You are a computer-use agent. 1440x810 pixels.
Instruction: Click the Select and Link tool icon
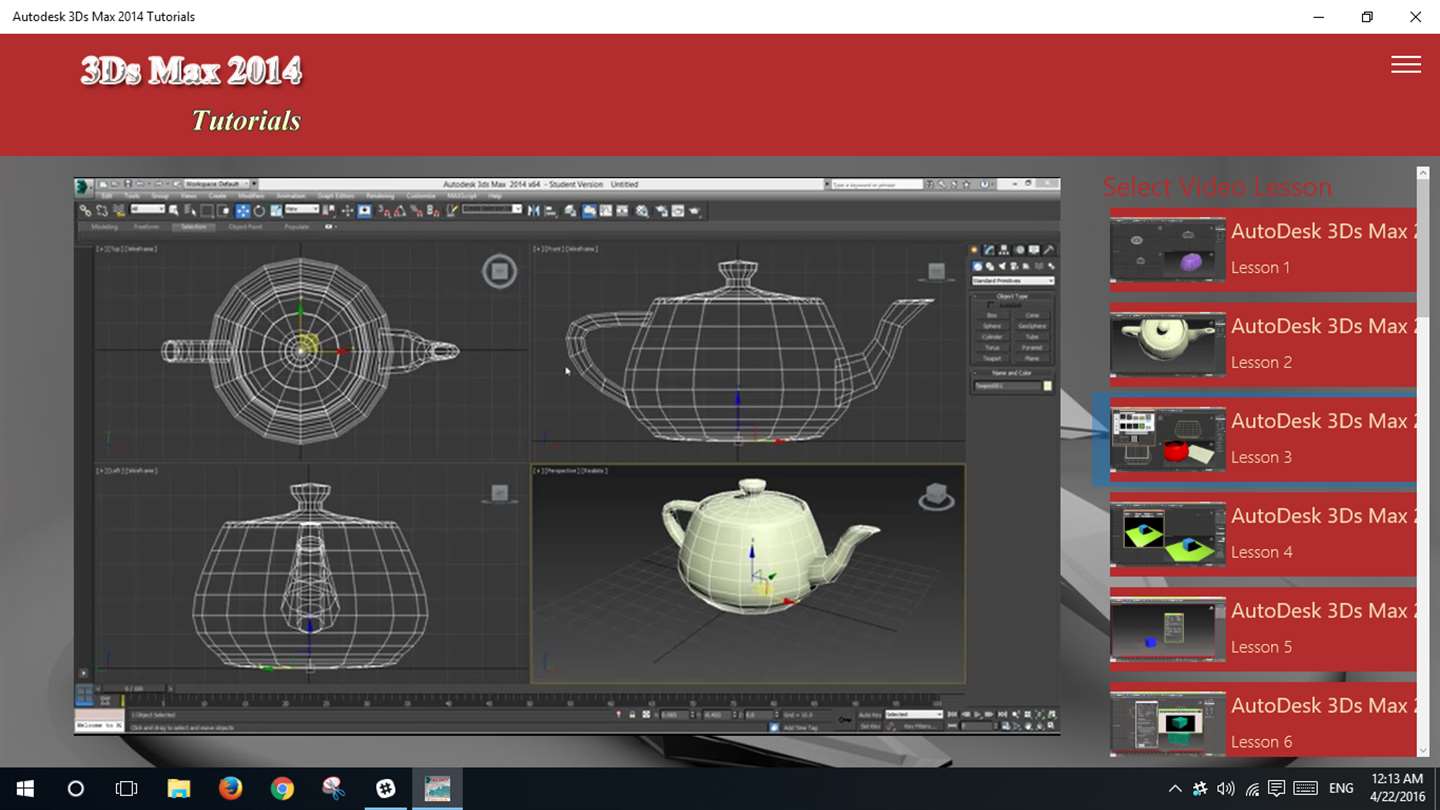tap(85, 211)
